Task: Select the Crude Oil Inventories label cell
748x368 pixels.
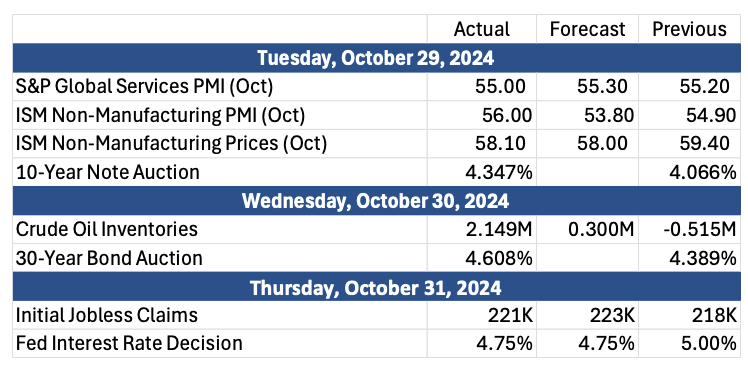Action: pyautogui.click(x=219, y=229)
